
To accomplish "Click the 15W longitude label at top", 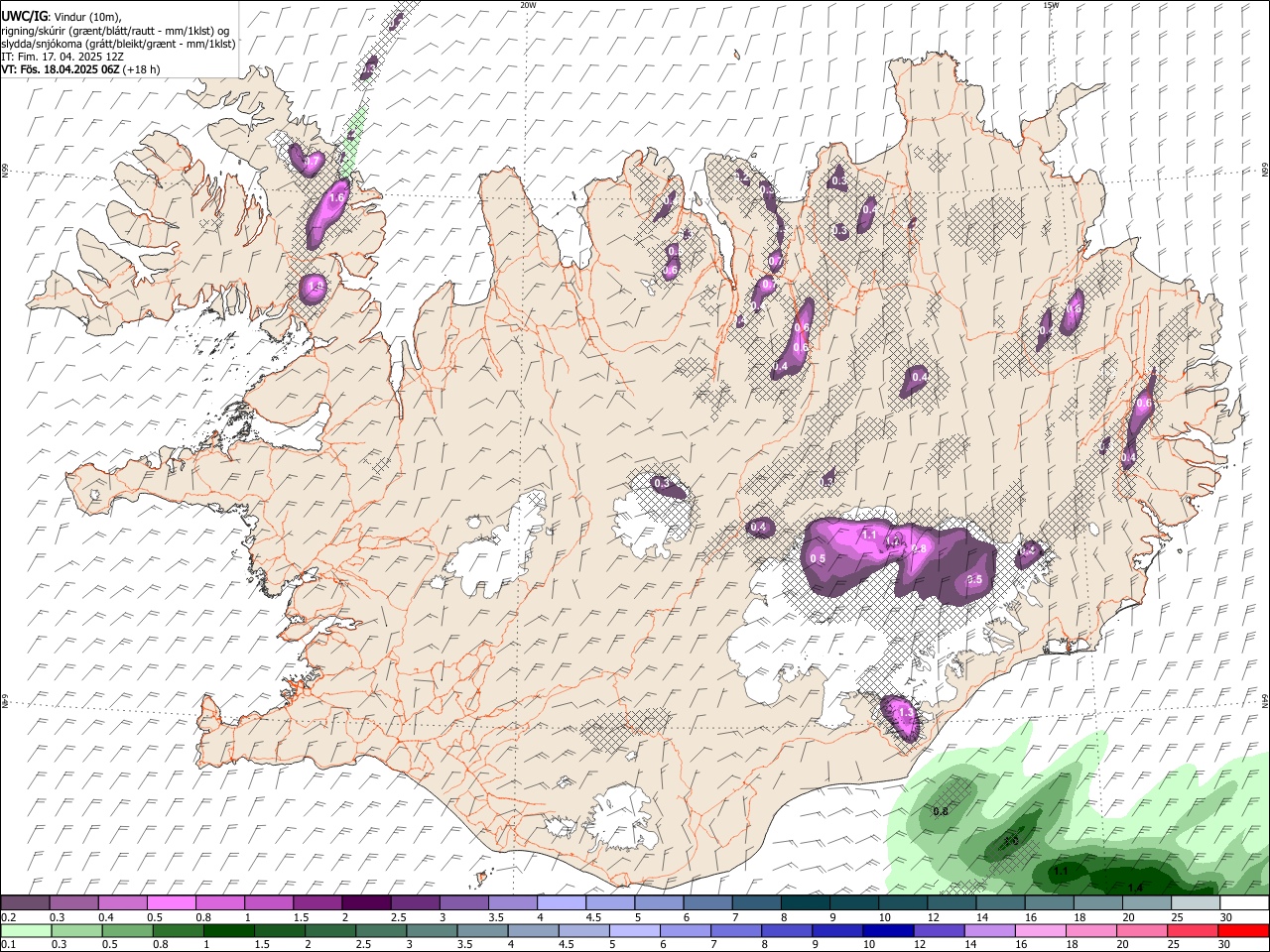I will point(1051,5).
